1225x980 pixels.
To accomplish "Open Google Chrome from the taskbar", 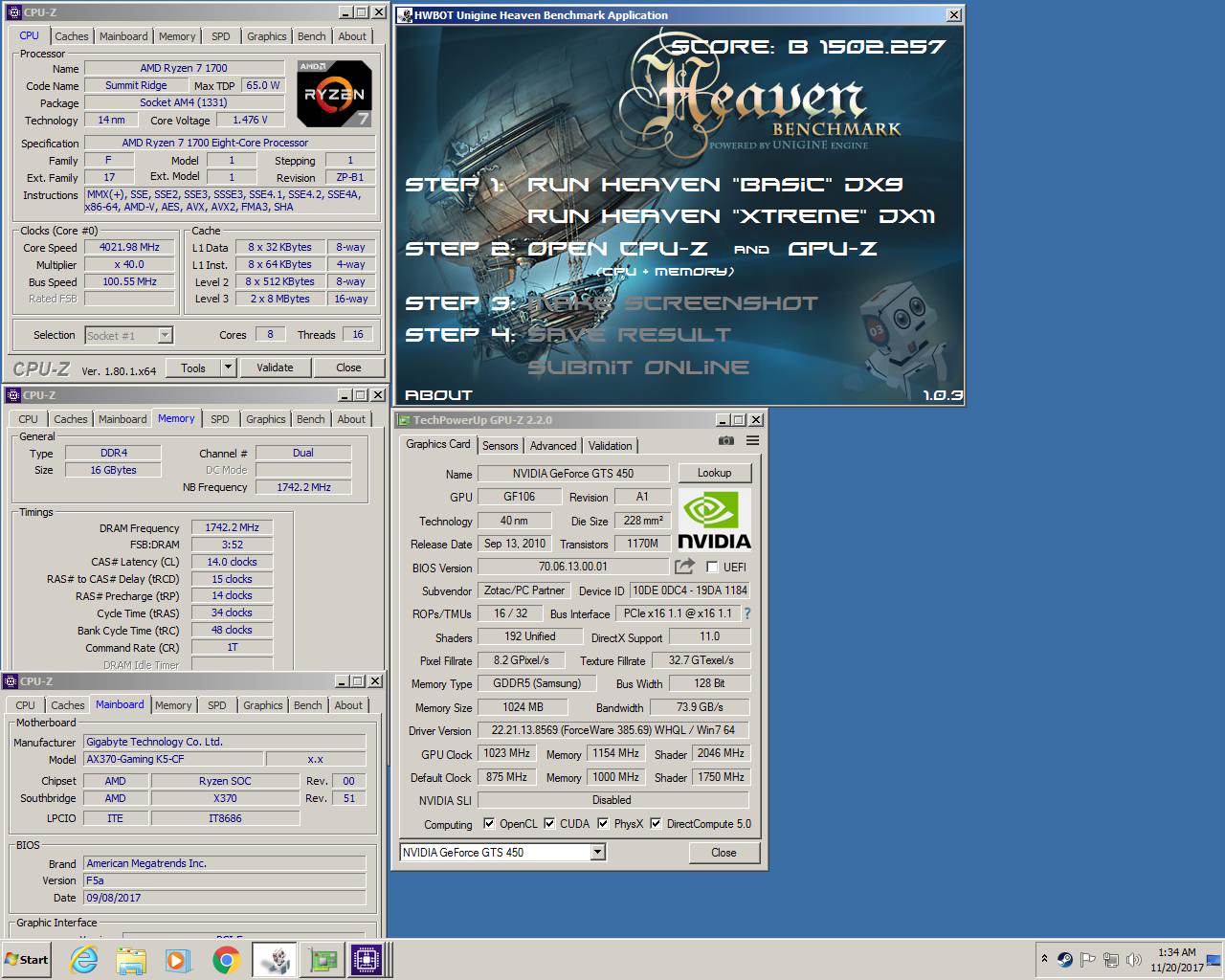I will click(x=226, y=959).
